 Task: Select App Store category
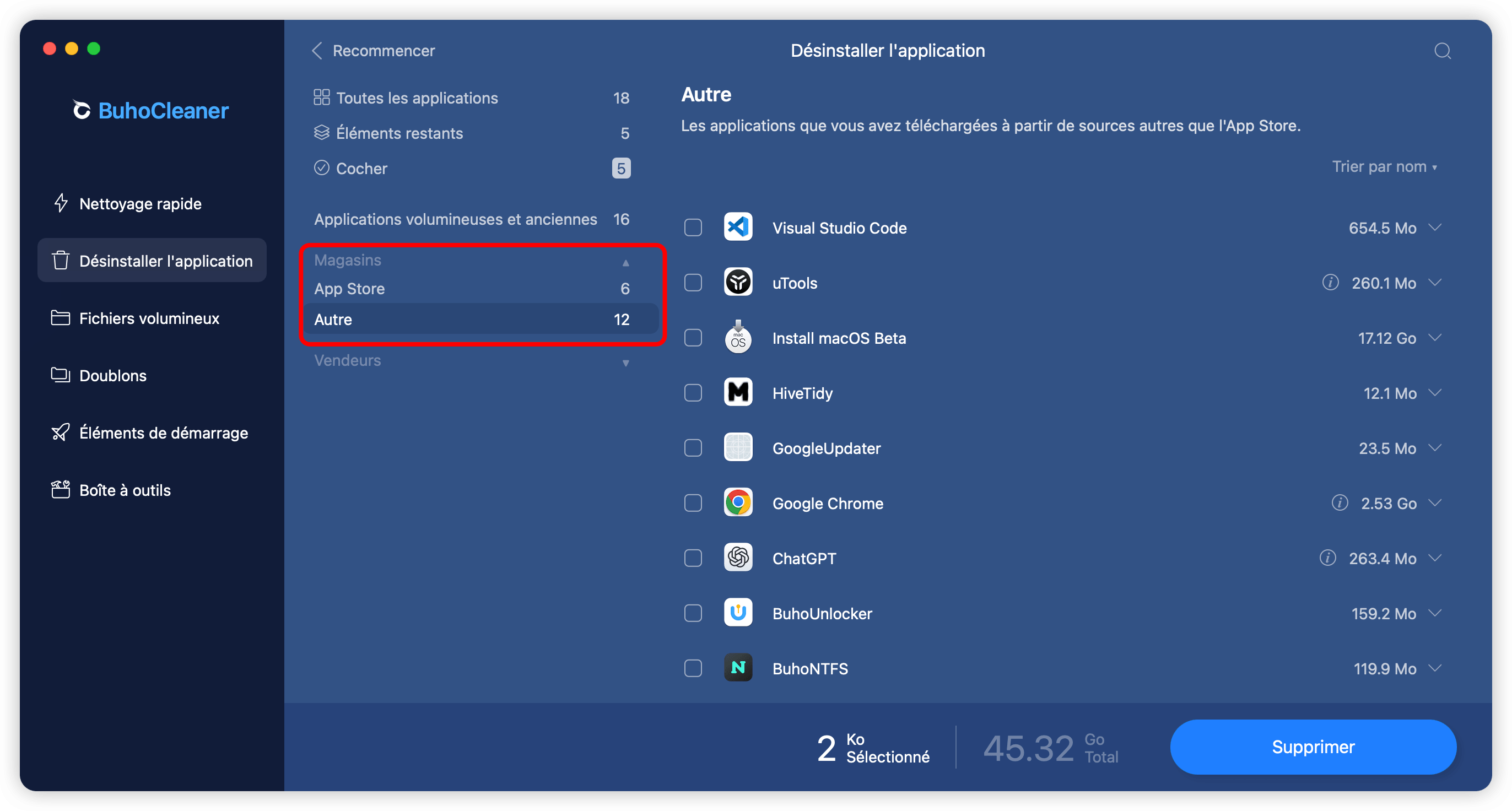(481, 288)
